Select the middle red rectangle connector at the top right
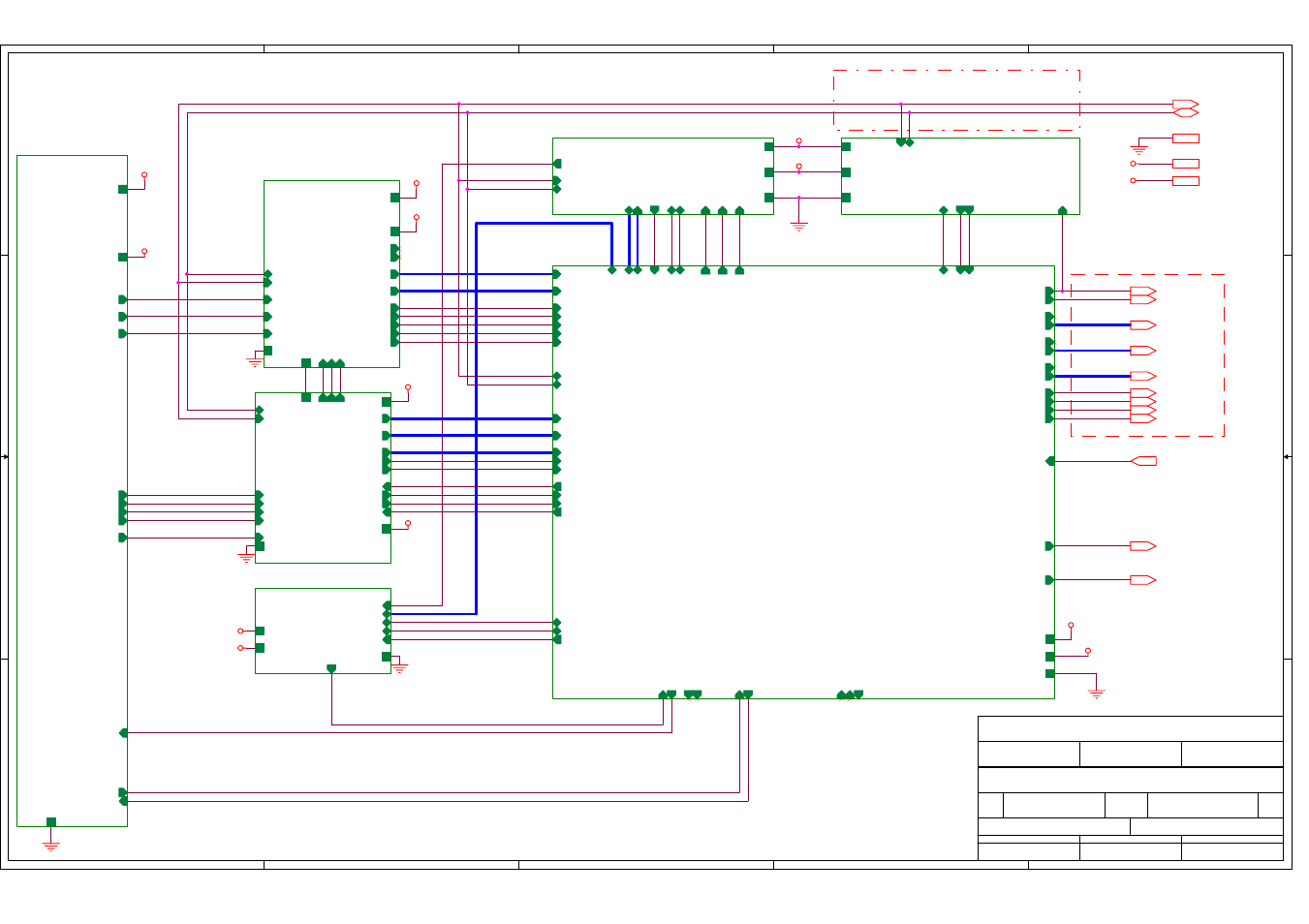The width and height of the screenshot is (1309, 924). 1185,164
